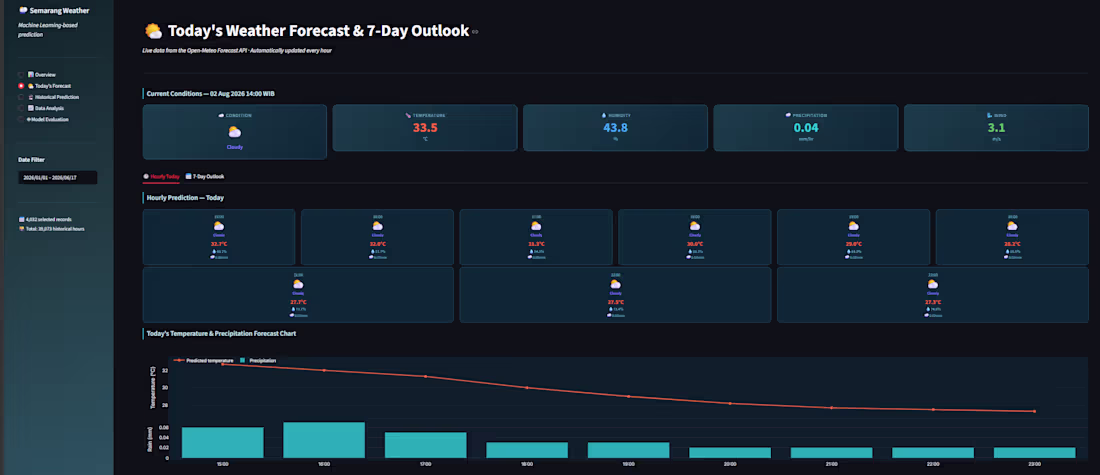Click the cloudy icon in the 27.7°C card
The image size is (1100, 475).
click(x=298, y=284)
